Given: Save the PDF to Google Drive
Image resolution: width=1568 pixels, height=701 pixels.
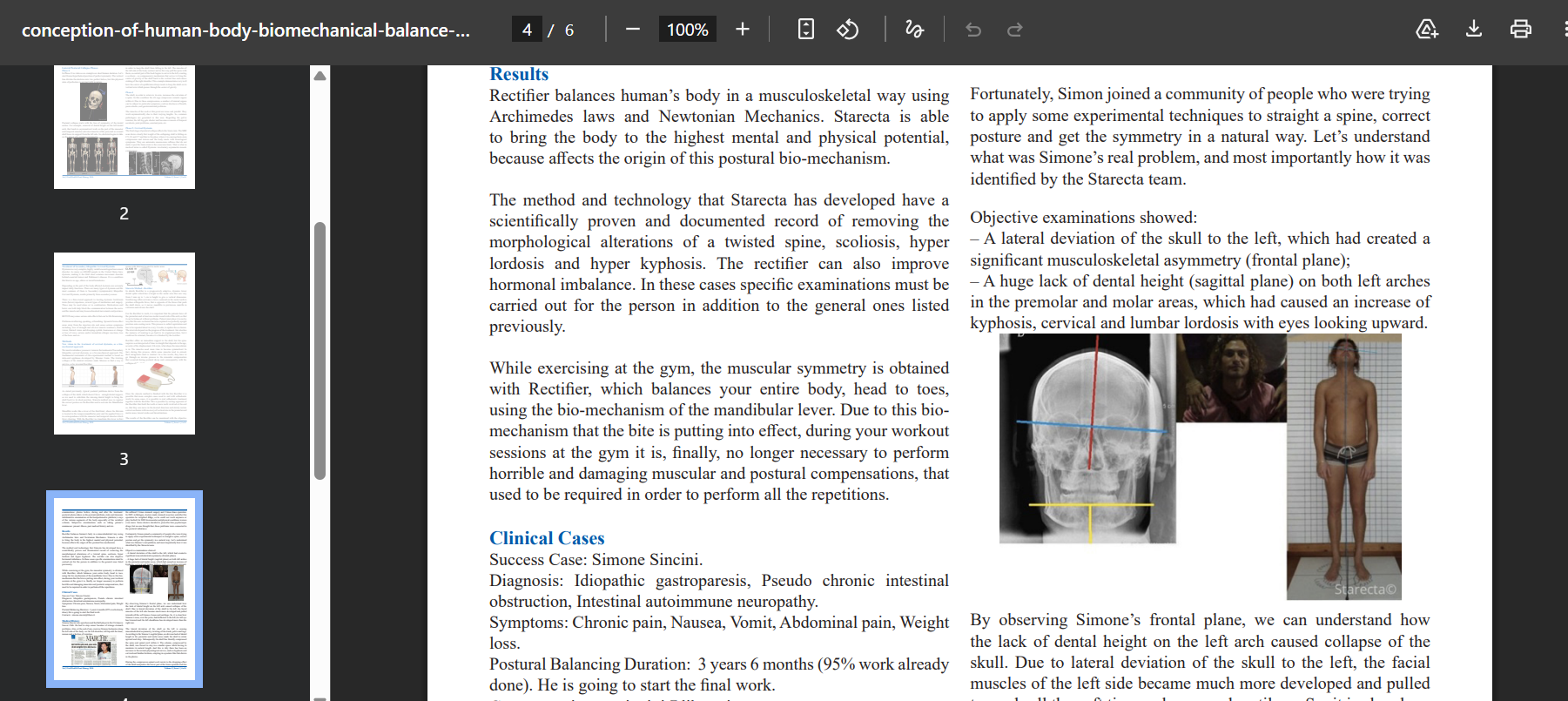Looking at the screenshot, I should [x=1426, y=30].
